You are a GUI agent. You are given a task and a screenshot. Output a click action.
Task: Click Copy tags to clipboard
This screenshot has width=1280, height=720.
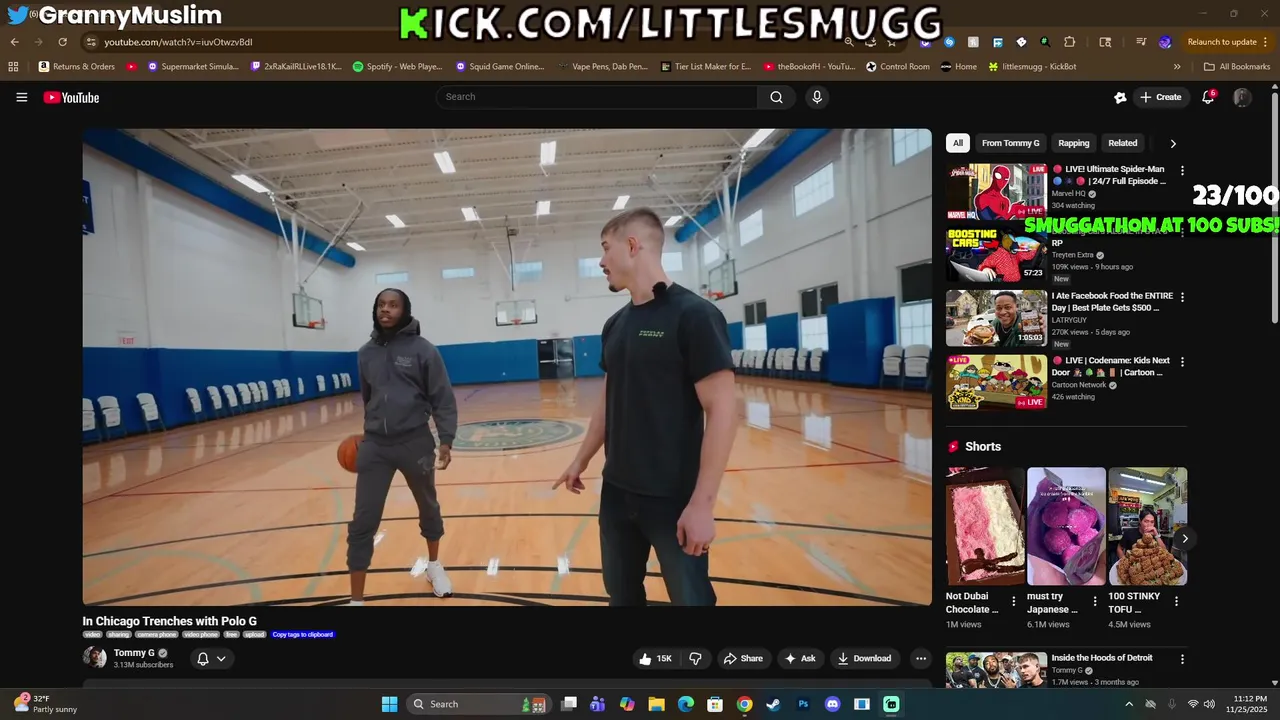click(x=303, y=634)
